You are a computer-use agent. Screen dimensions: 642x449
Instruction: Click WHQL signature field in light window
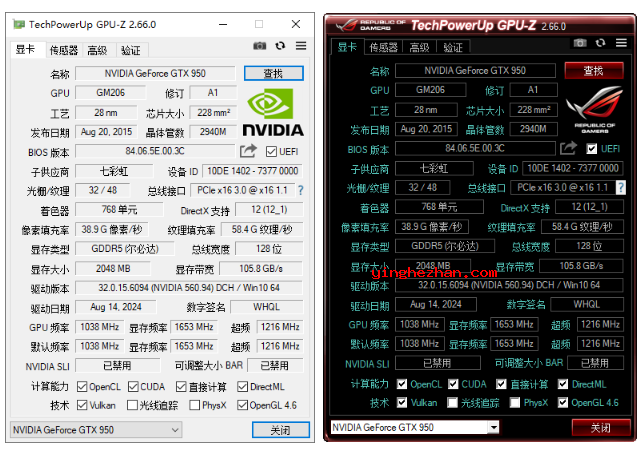[x=267, y=307]
